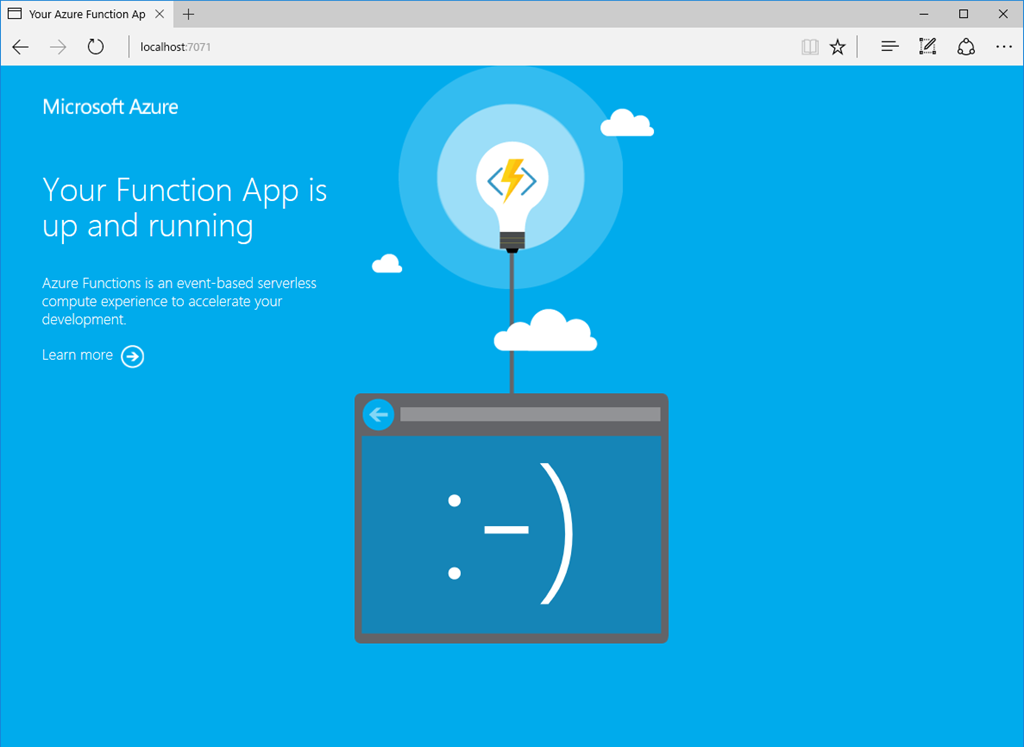
Task: Select the Your Azure Function App tab
Action: (x=86, y=14)
